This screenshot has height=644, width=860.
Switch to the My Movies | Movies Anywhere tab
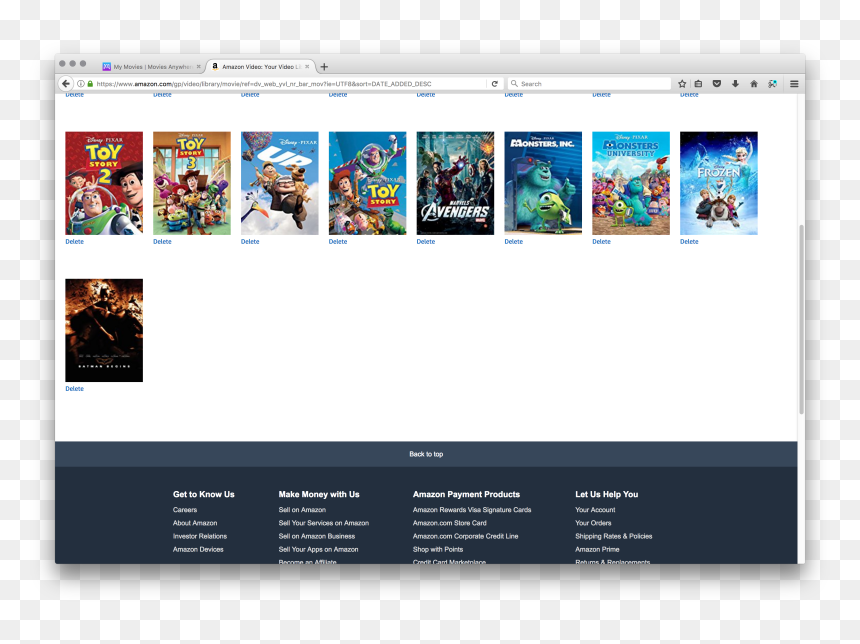151,67
